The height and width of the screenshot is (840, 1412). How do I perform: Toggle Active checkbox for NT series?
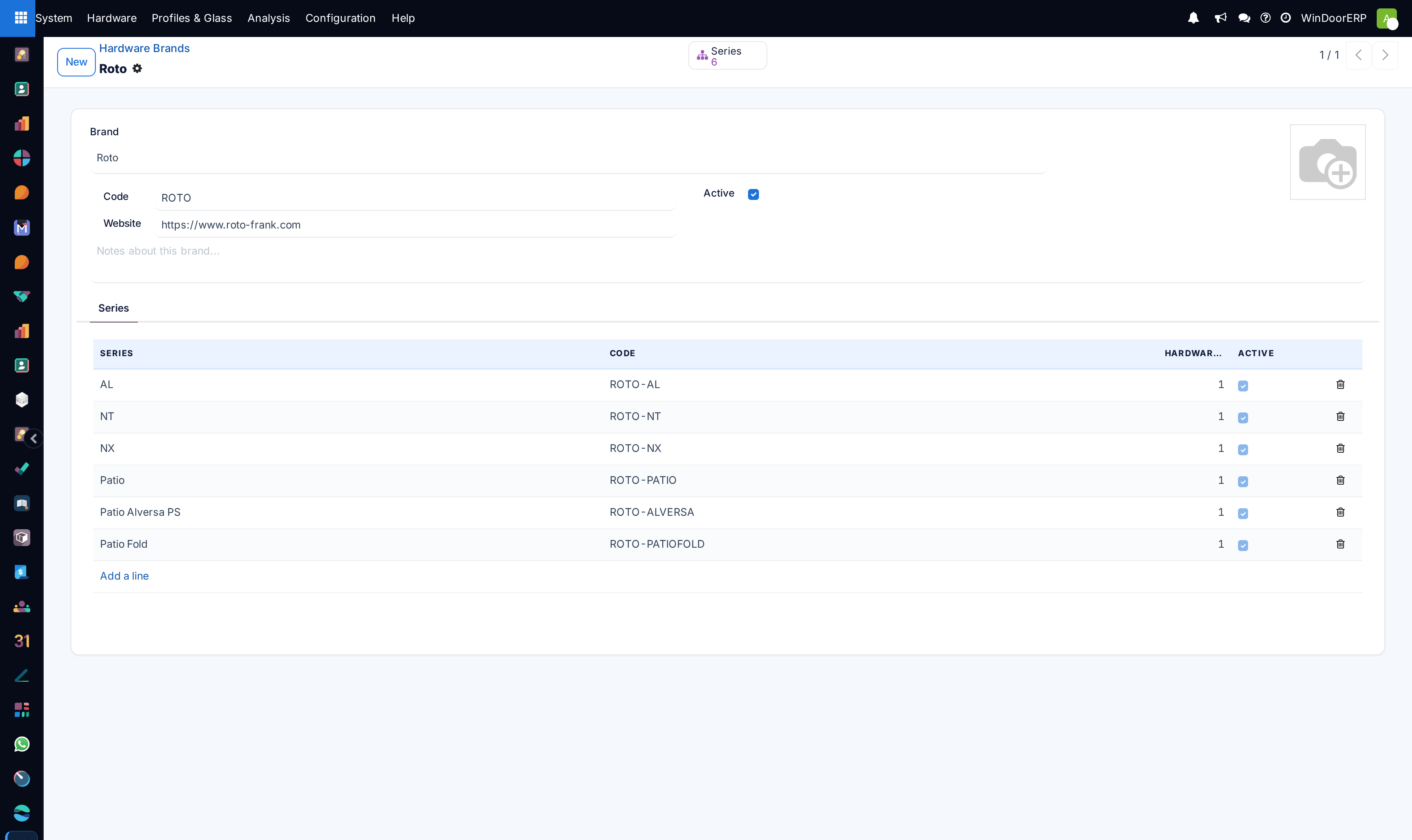1243,418
